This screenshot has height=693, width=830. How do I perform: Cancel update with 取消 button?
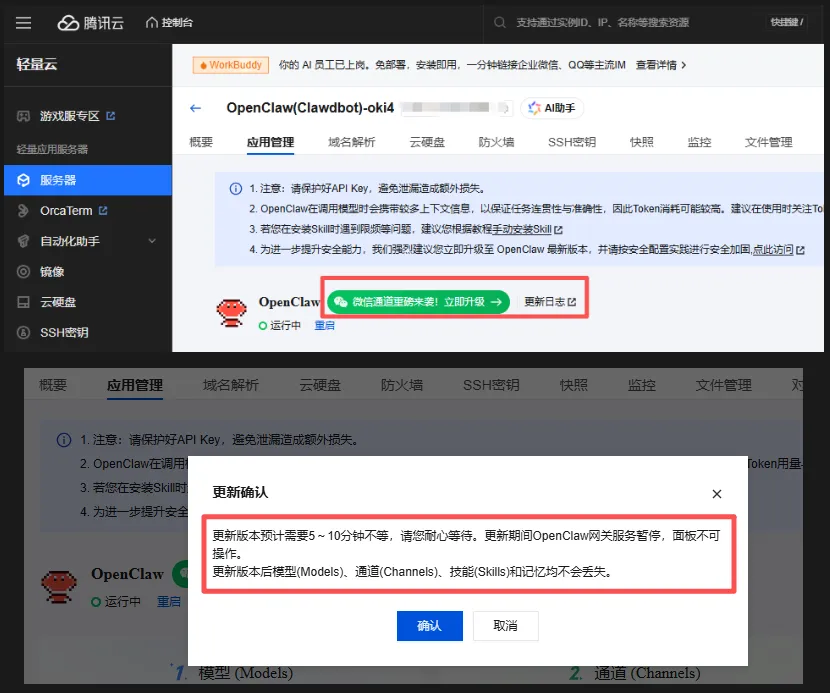point(506,626)
